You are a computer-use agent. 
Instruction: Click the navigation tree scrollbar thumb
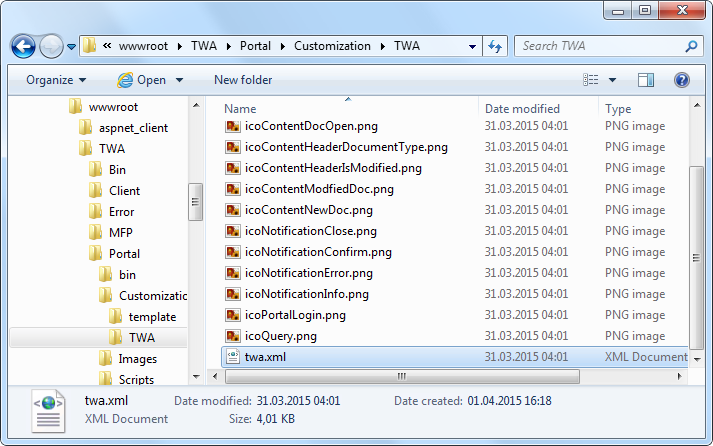click(195, 202)
